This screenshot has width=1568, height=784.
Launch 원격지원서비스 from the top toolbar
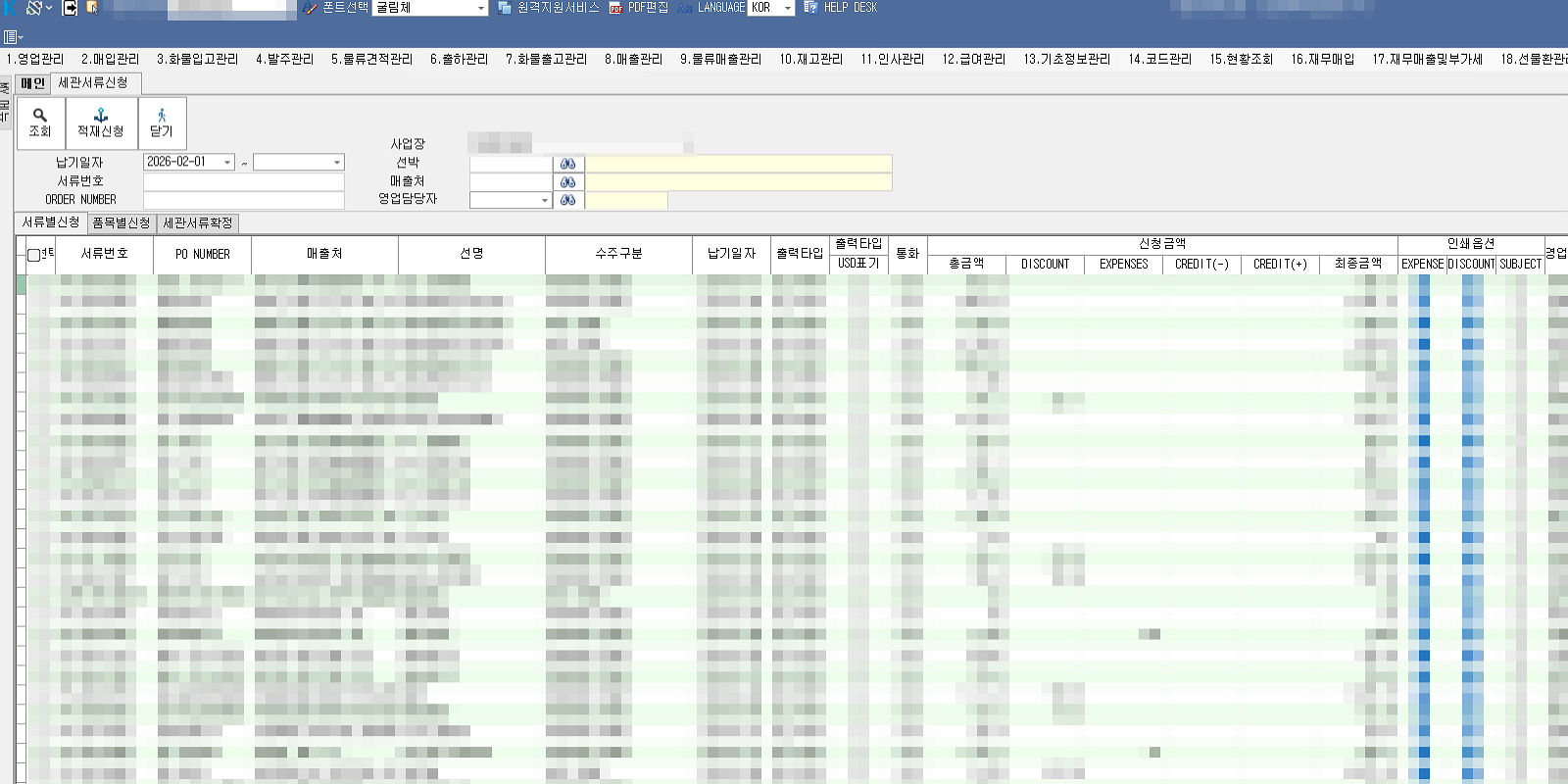coord(548,8)
